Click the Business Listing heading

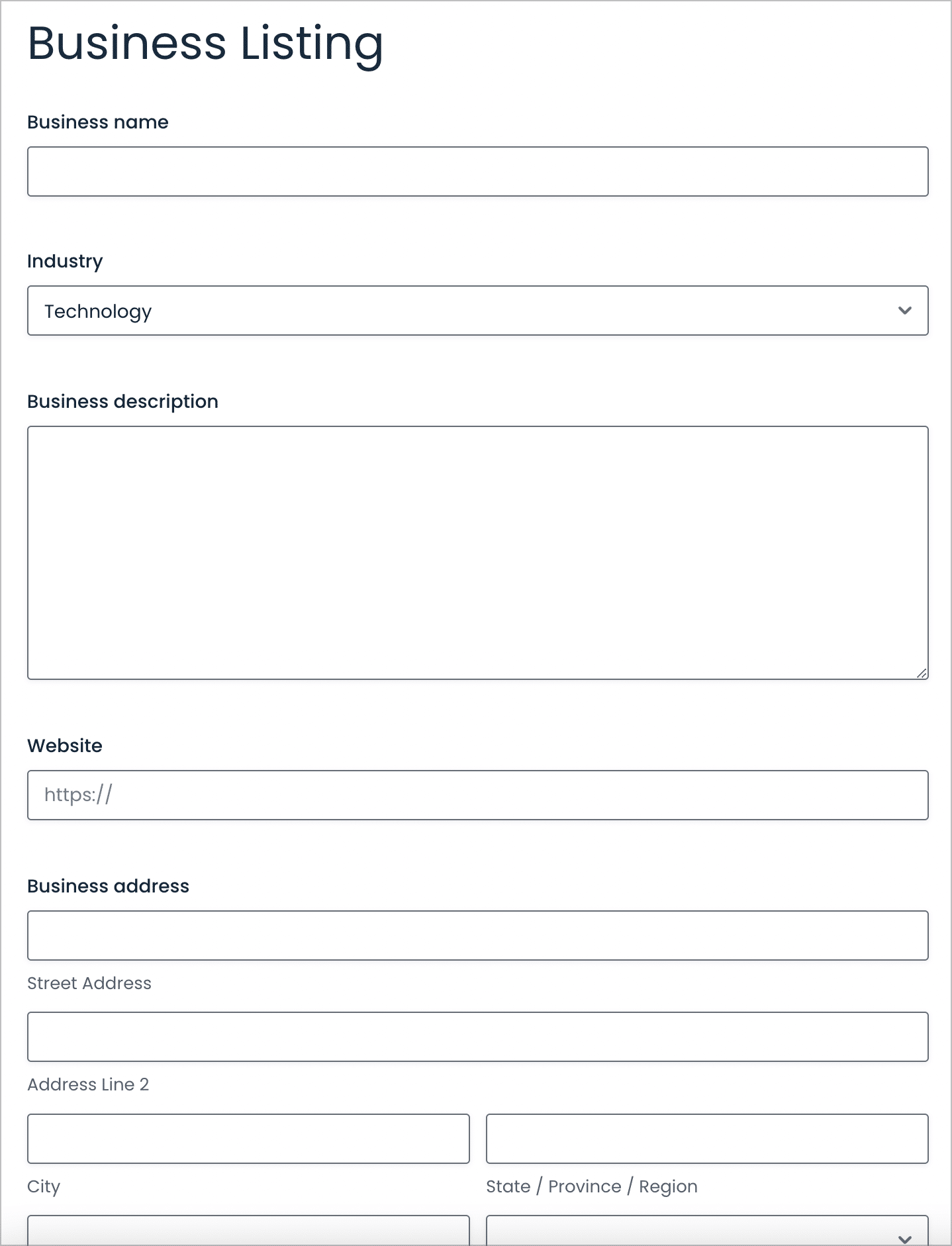point(205,44)
